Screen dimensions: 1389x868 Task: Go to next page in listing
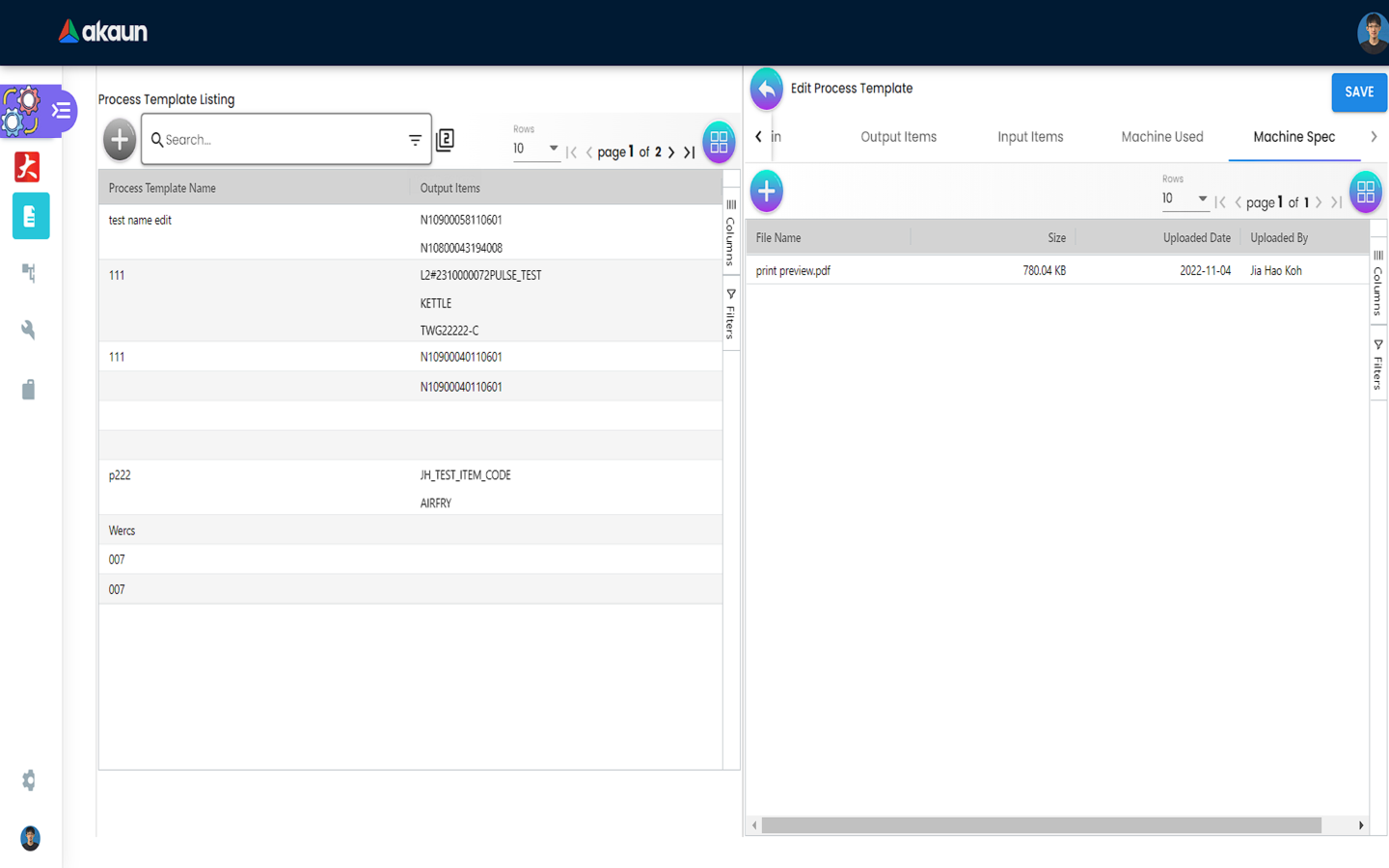pos(671,152)
